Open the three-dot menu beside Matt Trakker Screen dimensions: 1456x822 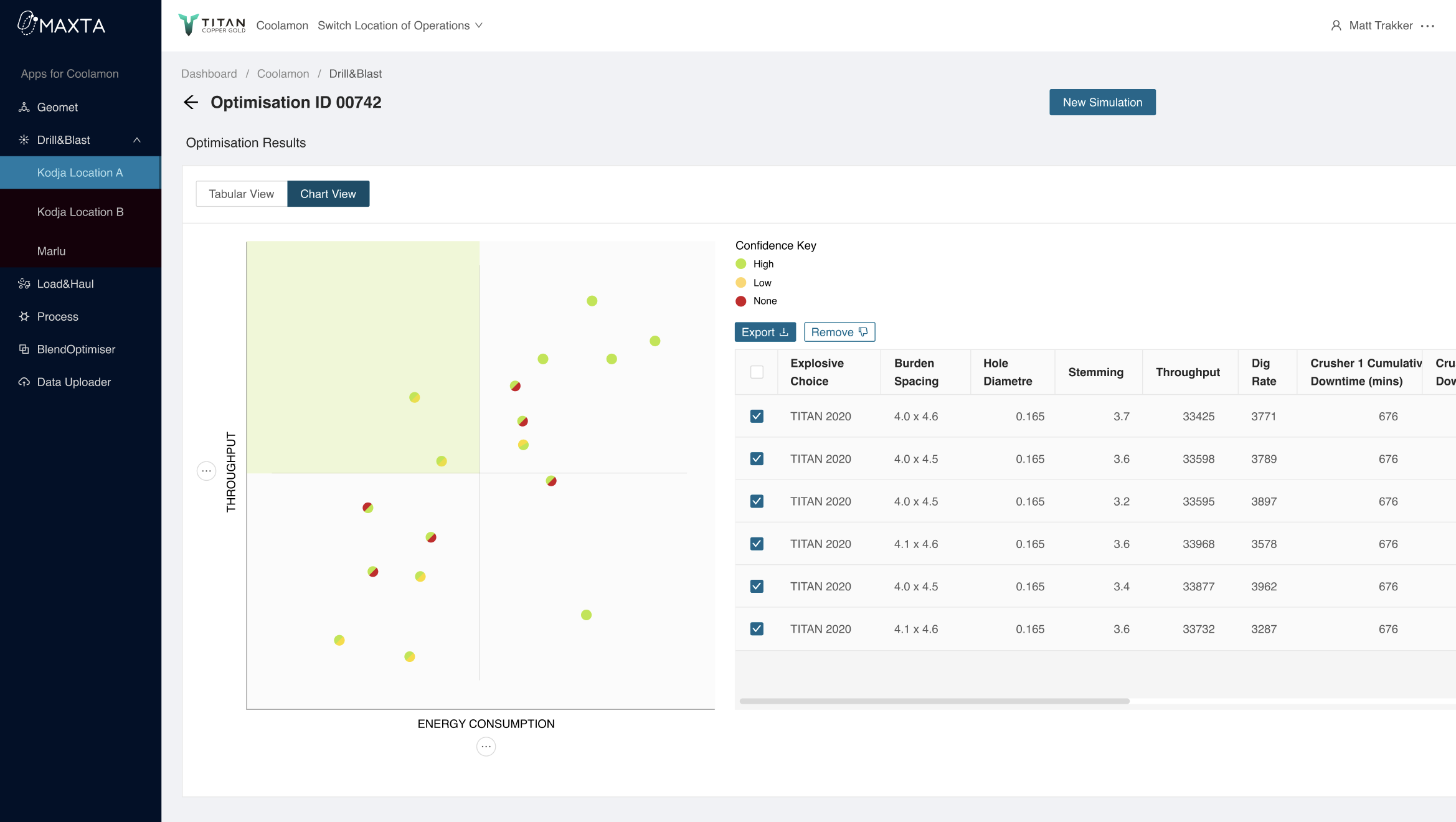click(1428, 26)
